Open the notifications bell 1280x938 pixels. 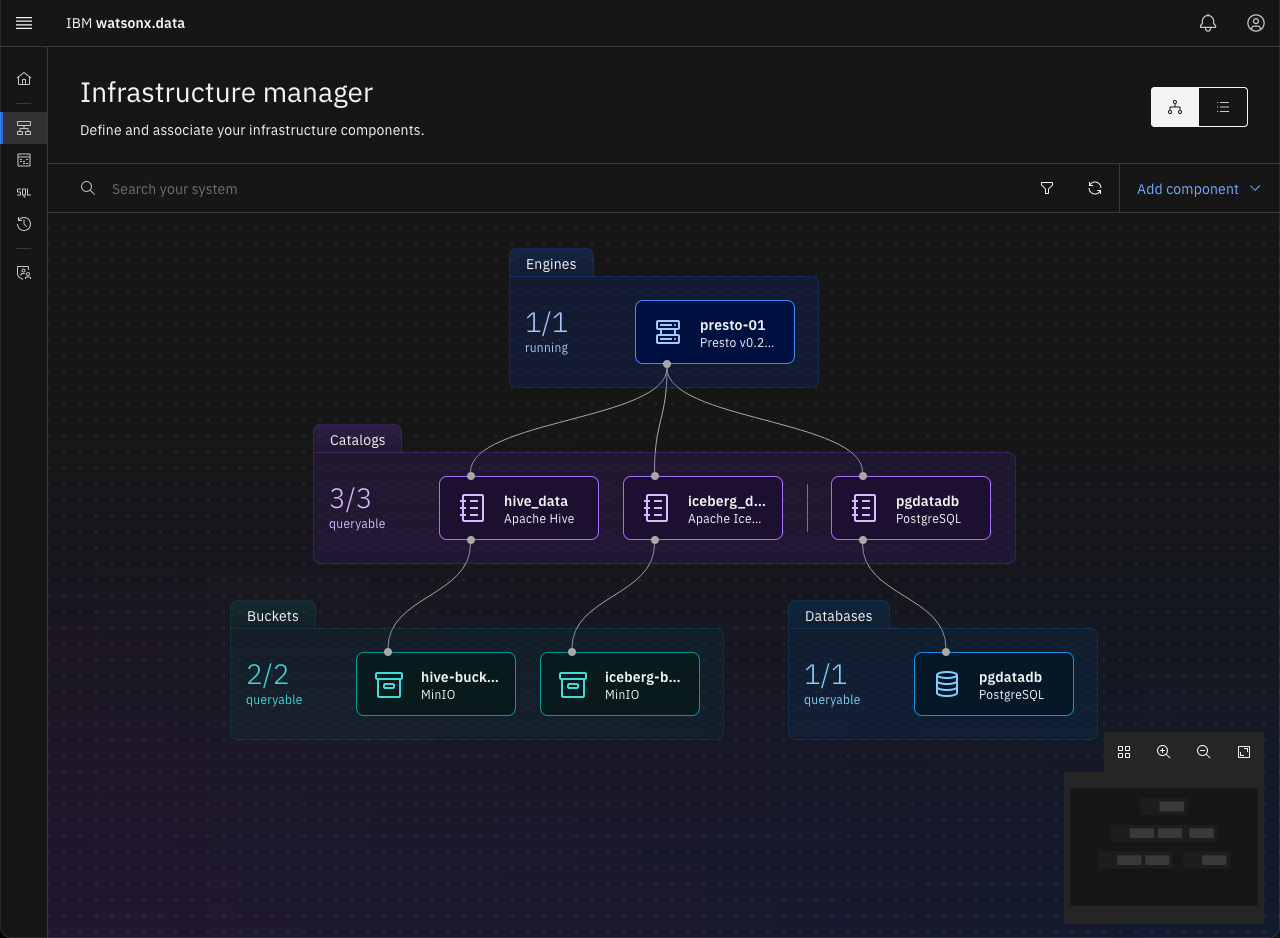click(1208, 23)
